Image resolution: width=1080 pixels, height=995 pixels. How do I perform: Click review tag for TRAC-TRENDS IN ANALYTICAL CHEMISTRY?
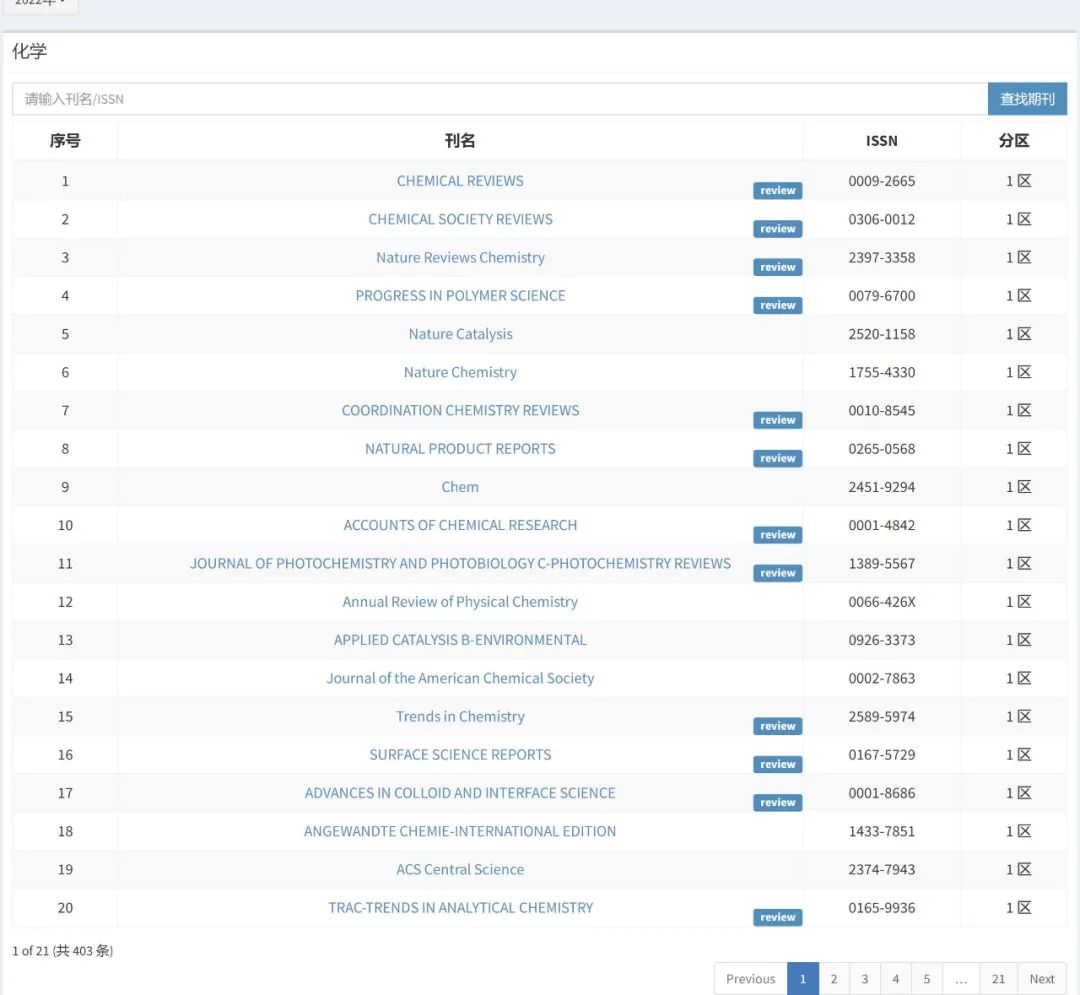[777, 917]
